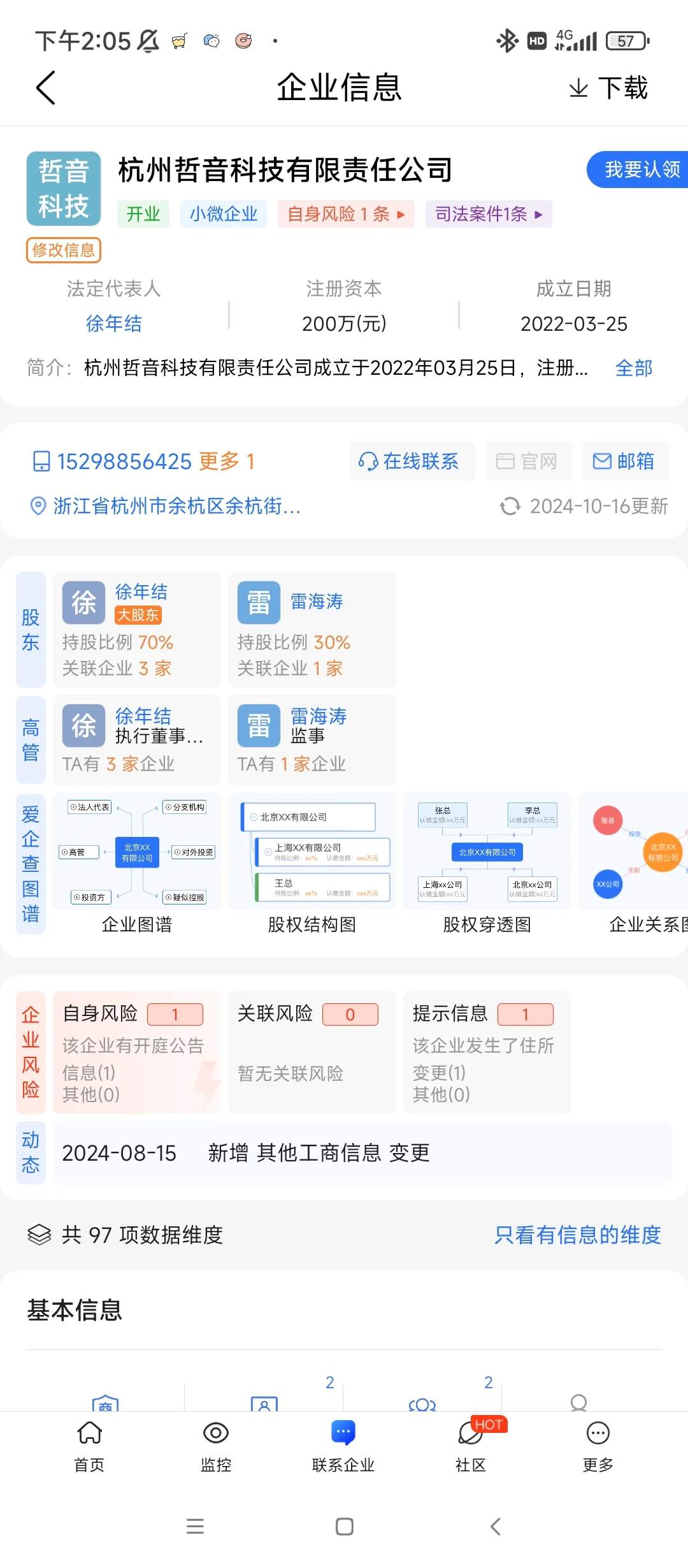Open the 高管 executives section label

pyautogui.click(x=31, y=740)
